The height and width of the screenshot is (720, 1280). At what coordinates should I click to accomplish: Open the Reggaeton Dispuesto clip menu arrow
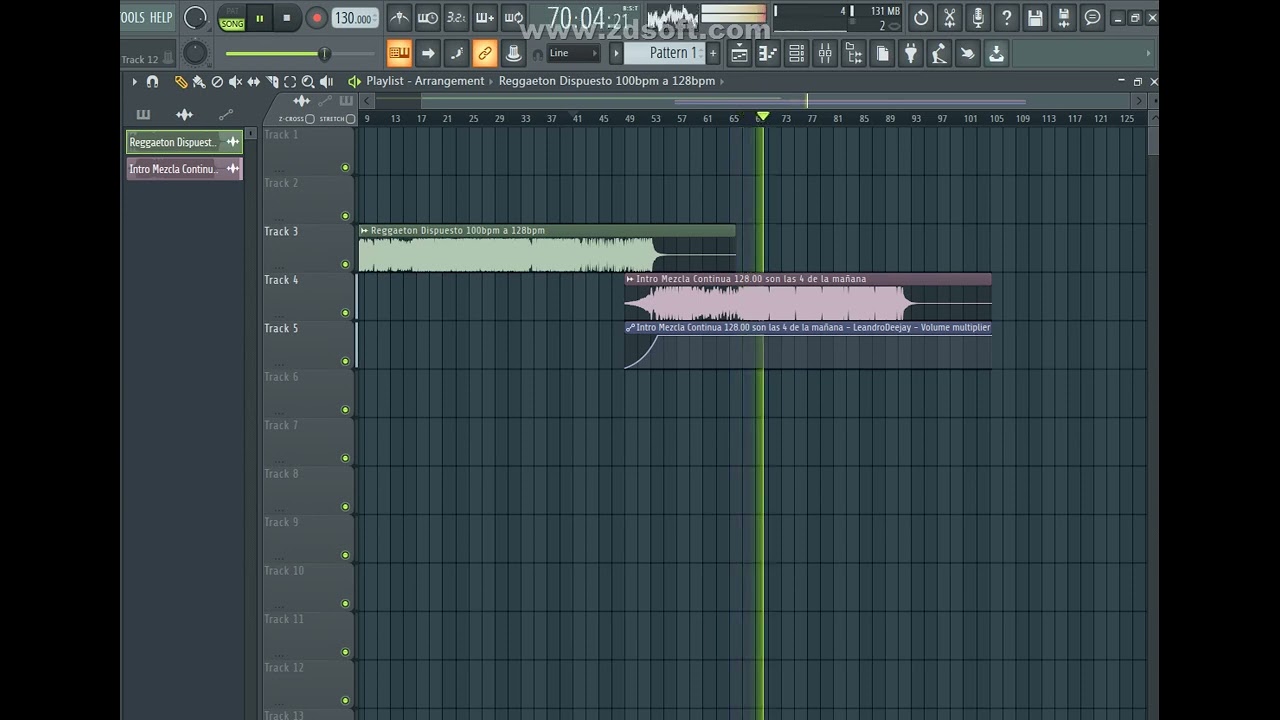[x=364, y=231]
